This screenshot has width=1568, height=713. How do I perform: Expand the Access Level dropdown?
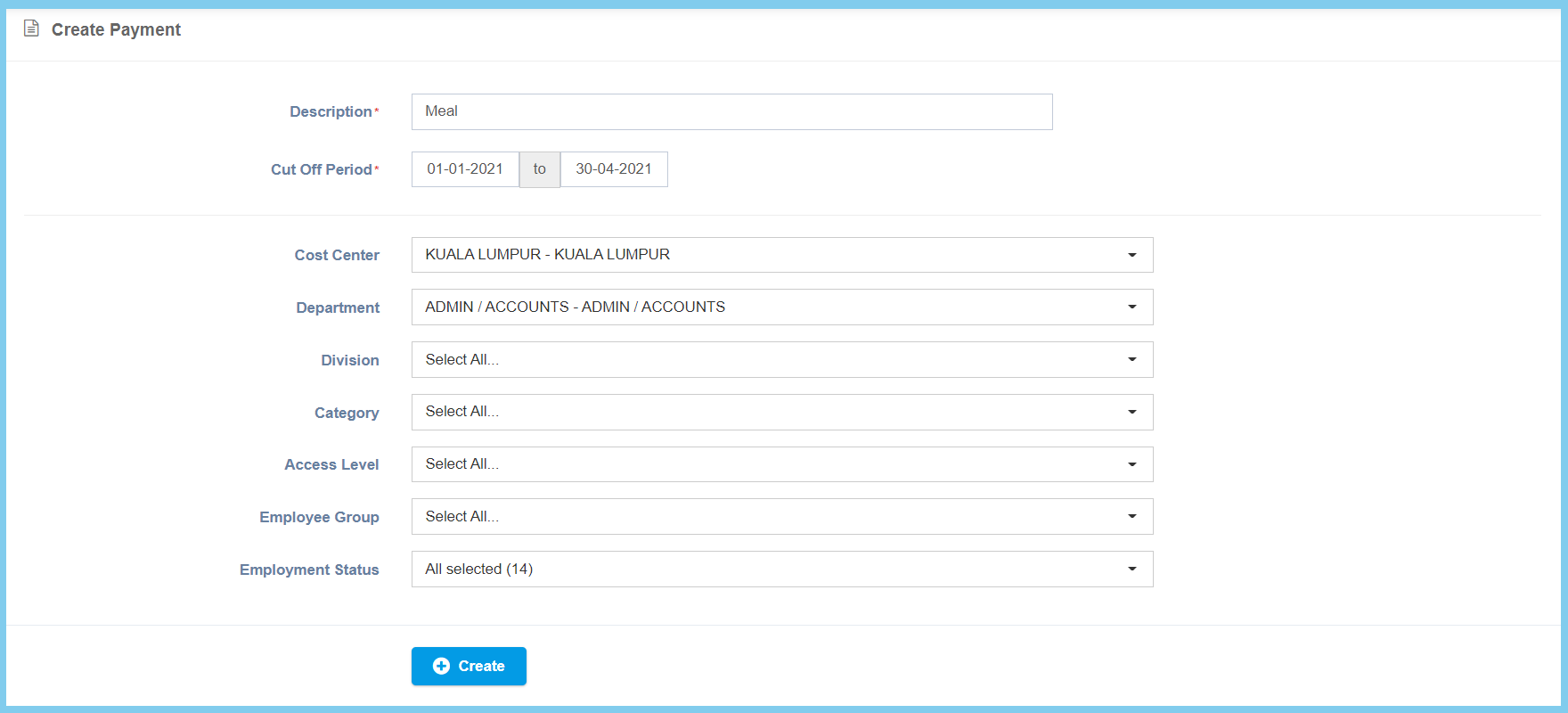(x=781, y=464)
